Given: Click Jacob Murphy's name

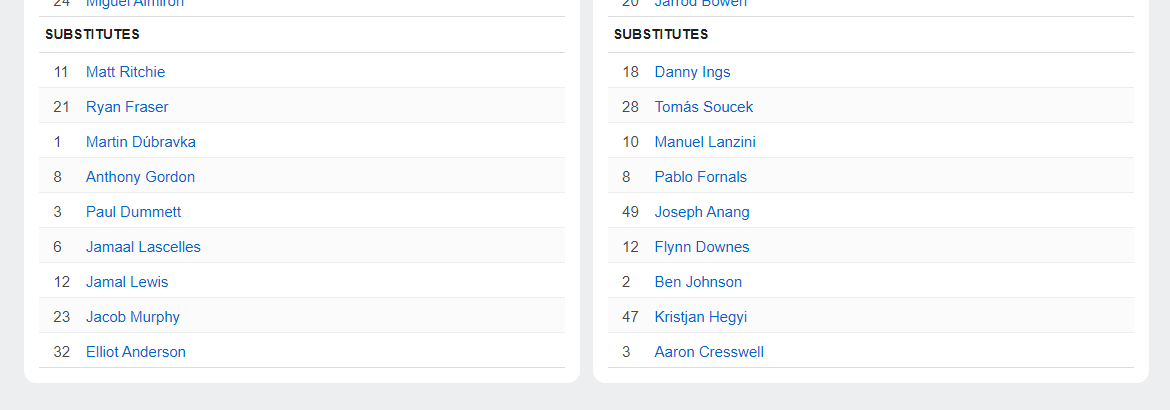Looking at the screenshot, I should click(x=133, y=317).
